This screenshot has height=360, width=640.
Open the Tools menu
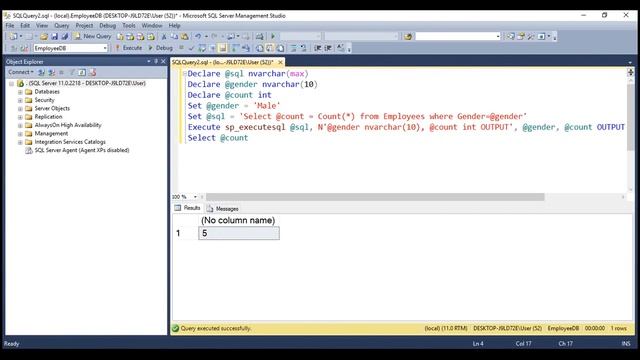[x=129, y=25]
